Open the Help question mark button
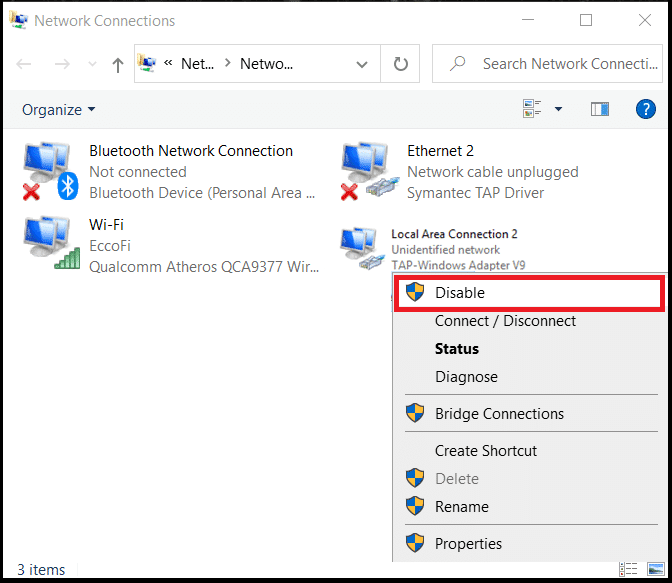 click(645, 109)
